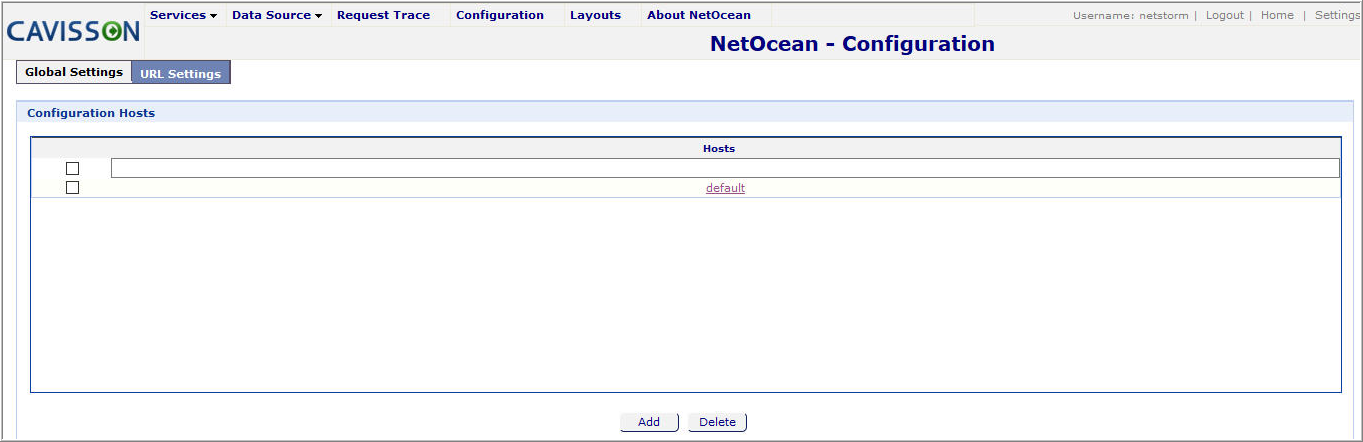Click the Delete button
Viewport: 1363px width, 442px height.
point(717,422)
